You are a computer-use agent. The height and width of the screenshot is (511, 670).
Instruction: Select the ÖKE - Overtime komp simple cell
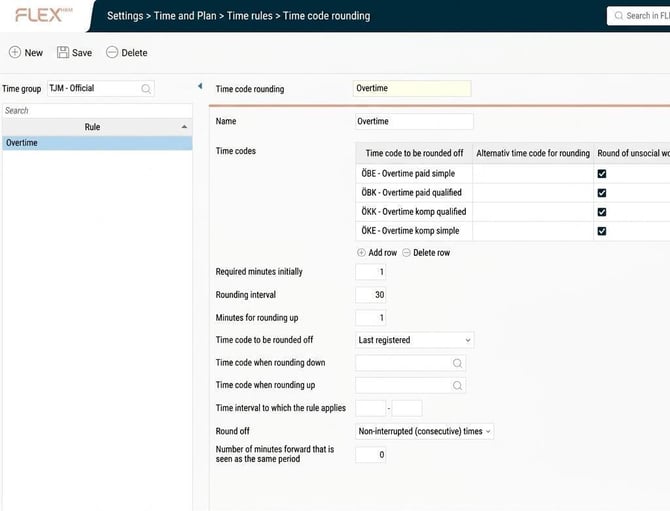[414, 231]
